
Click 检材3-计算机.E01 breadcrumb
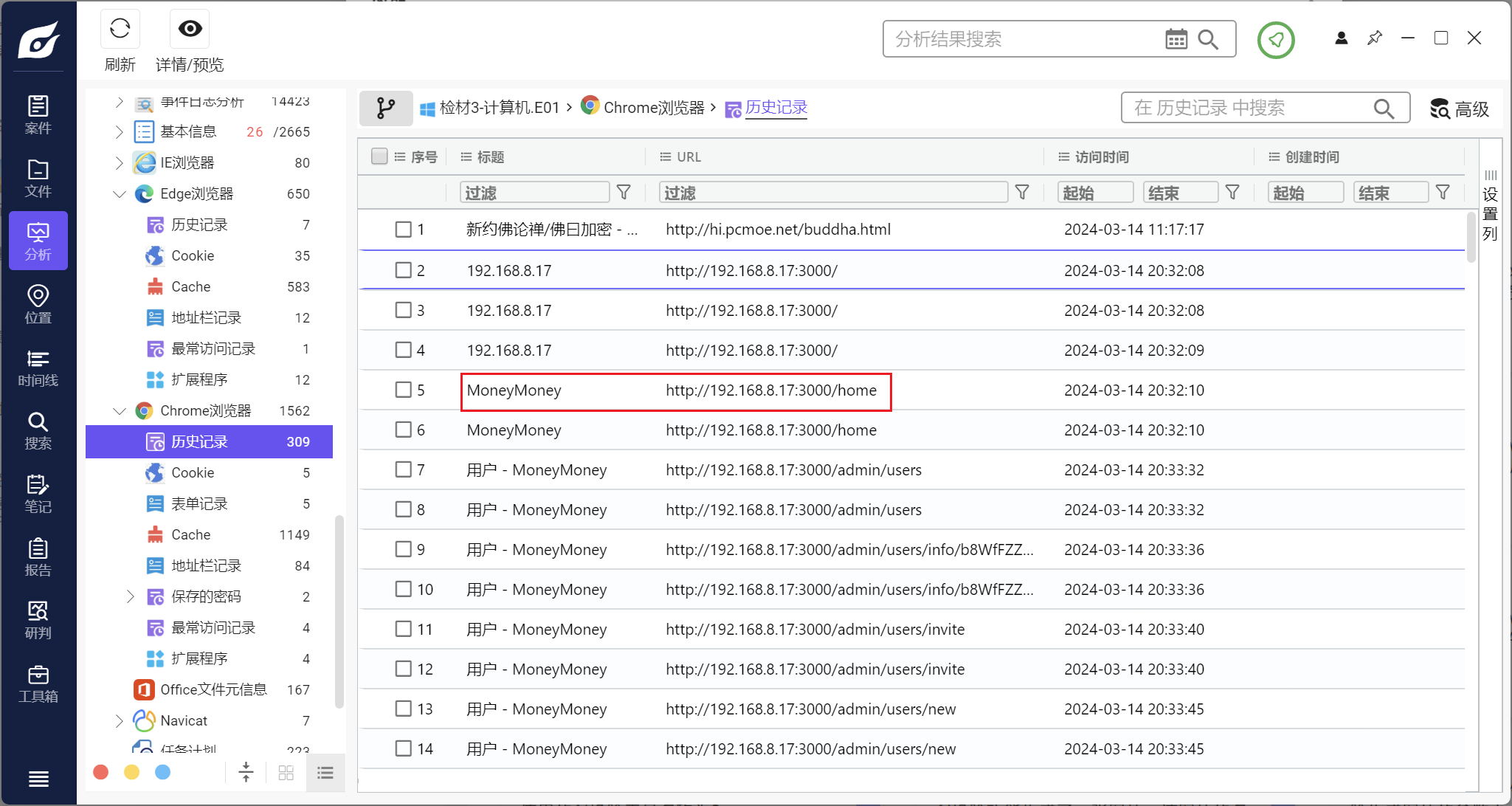(500, 108)
